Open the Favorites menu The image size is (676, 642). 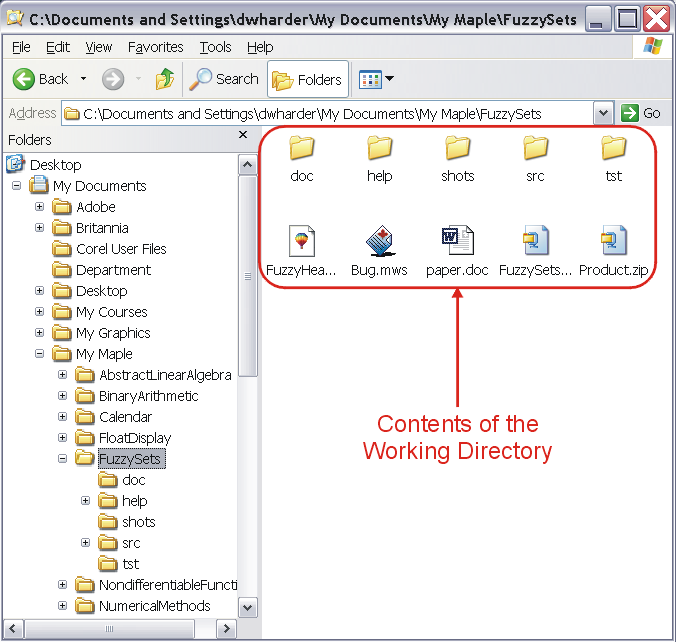tap(155, 47)
